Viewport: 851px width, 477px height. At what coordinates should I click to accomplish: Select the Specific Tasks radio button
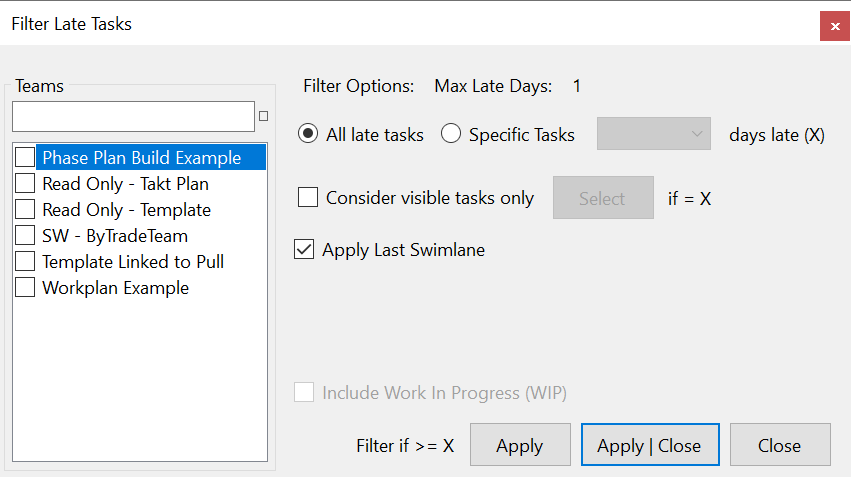pyautogui.click(x=450, y=133)
